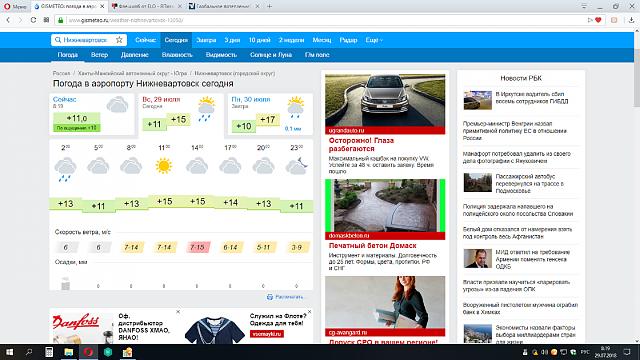Go back with browser back arrow

pyautogui.click(x=8, y=20)
